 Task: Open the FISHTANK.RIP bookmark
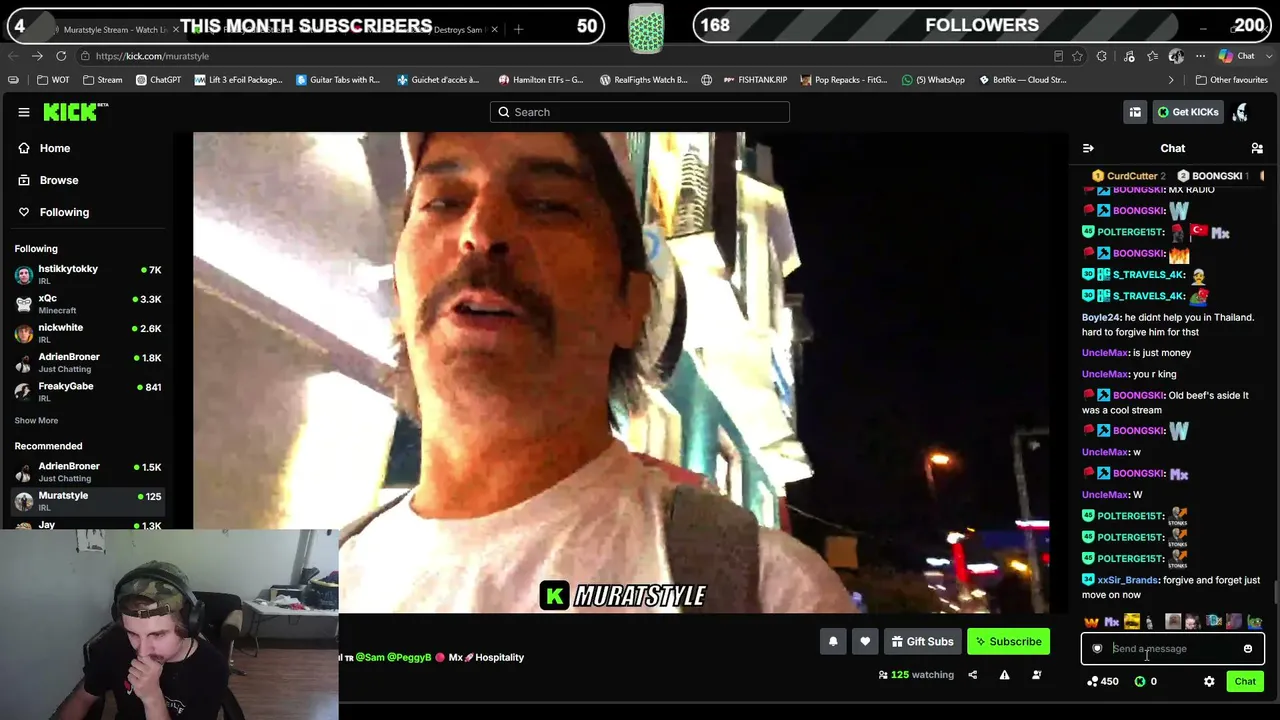[x=756, y=80]
